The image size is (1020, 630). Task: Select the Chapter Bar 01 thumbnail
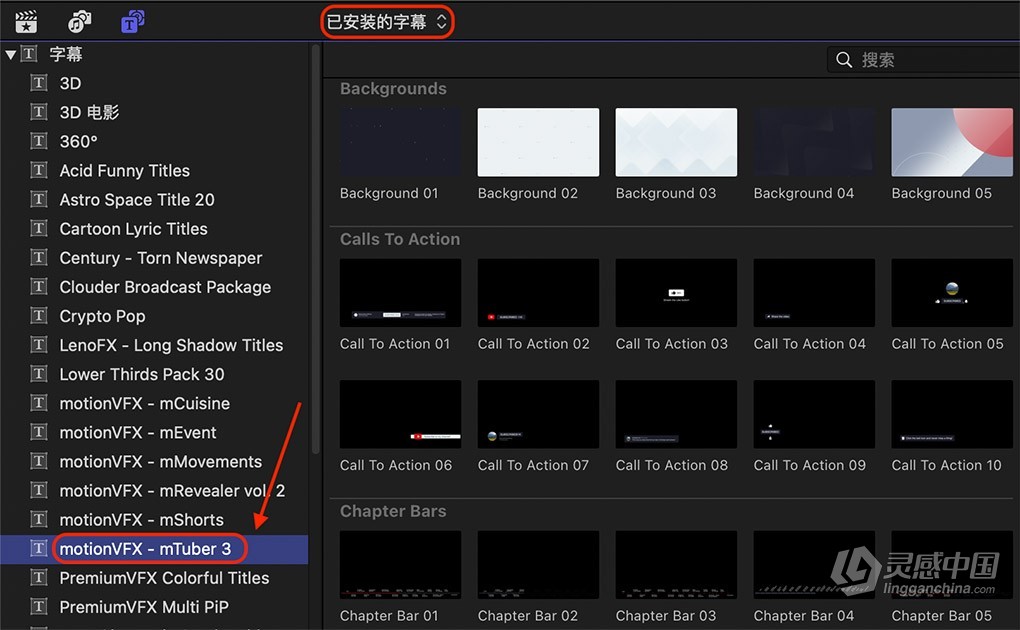click(401, 565)
